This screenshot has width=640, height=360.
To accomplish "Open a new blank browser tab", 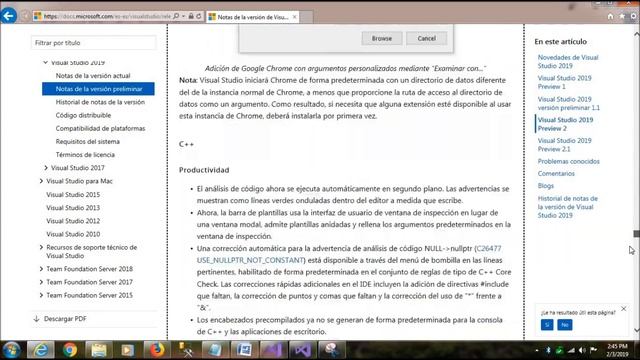I will tap(306, 17).
